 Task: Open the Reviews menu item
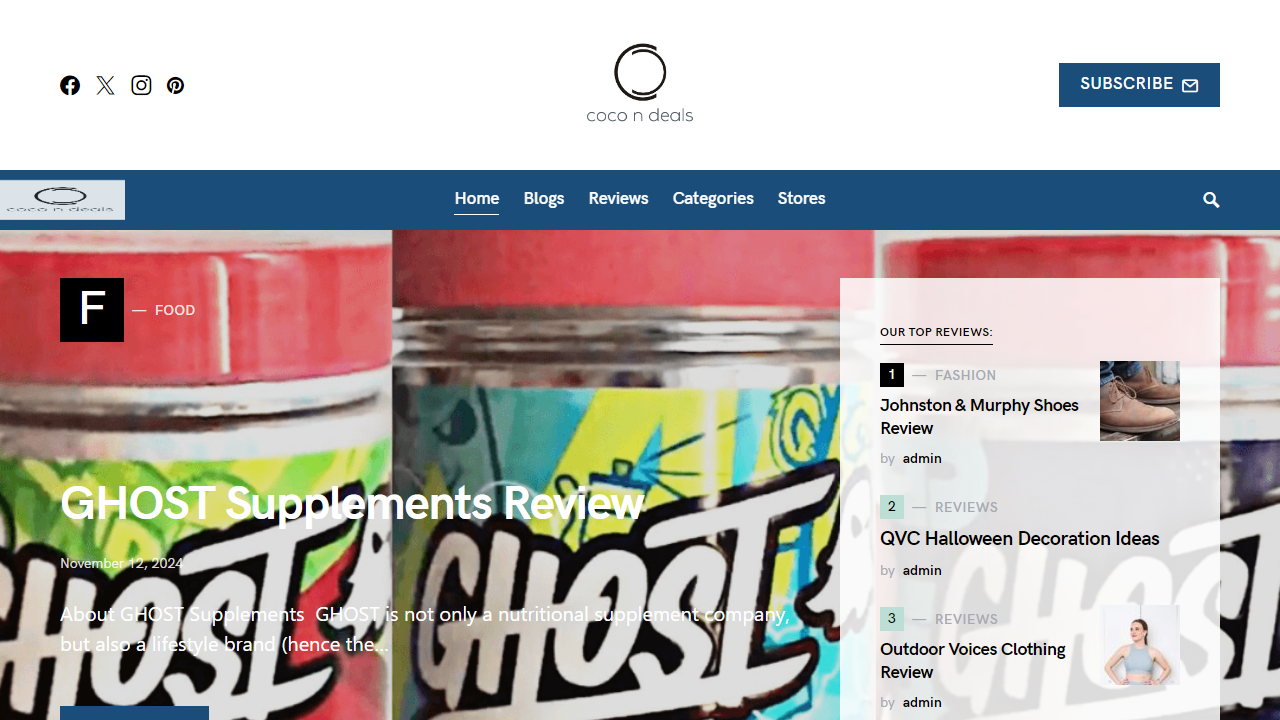click(618, 198)
